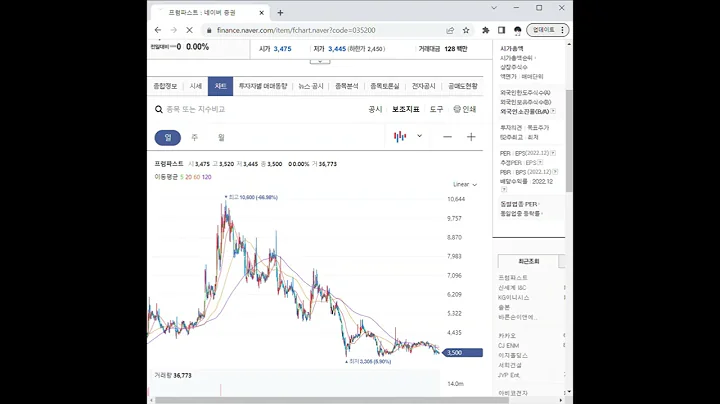Open the Linear scale dropdown

click(x=465, y=185)
